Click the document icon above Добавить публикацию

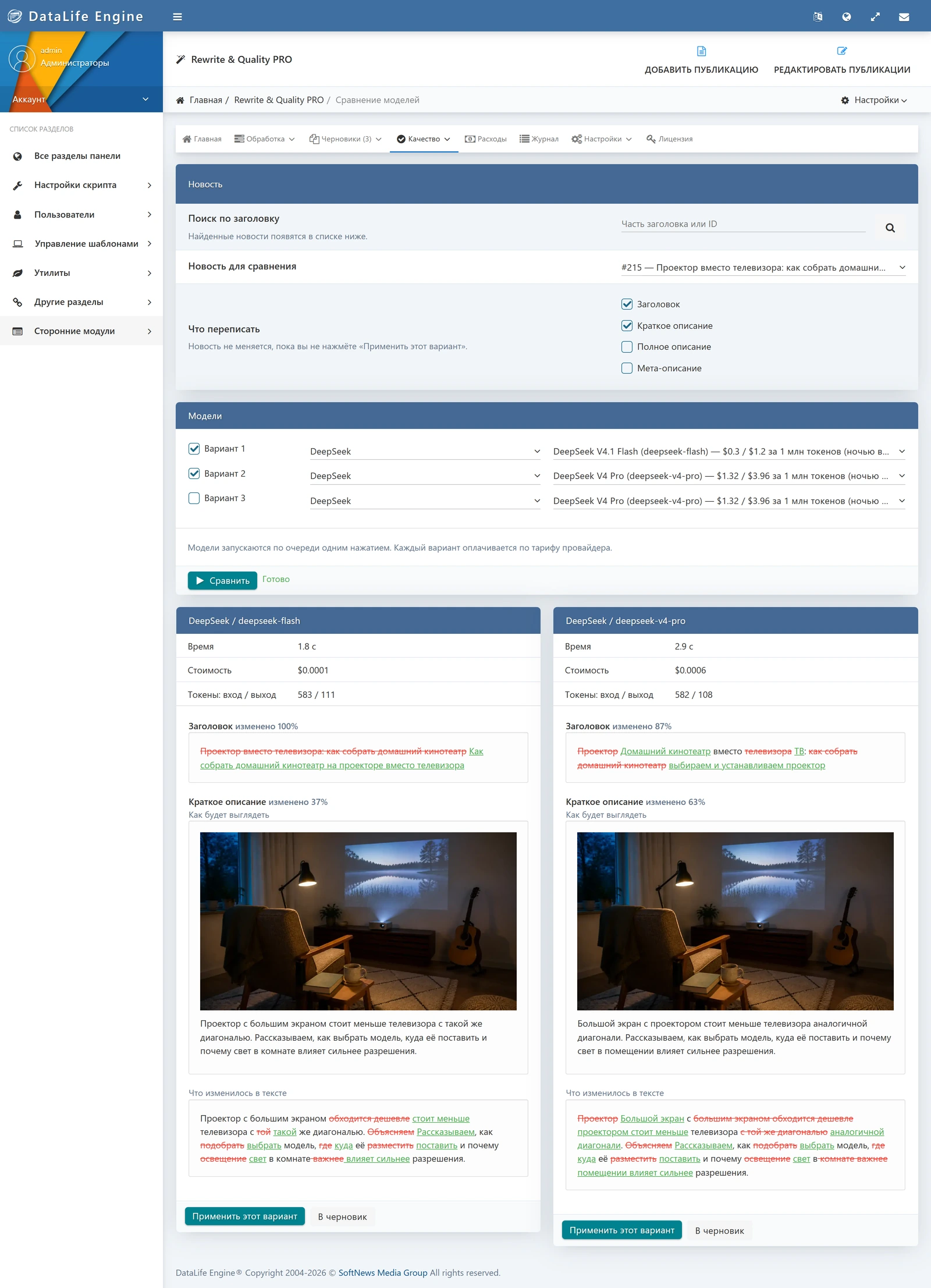pyautogui.click(x=701, y=51)
